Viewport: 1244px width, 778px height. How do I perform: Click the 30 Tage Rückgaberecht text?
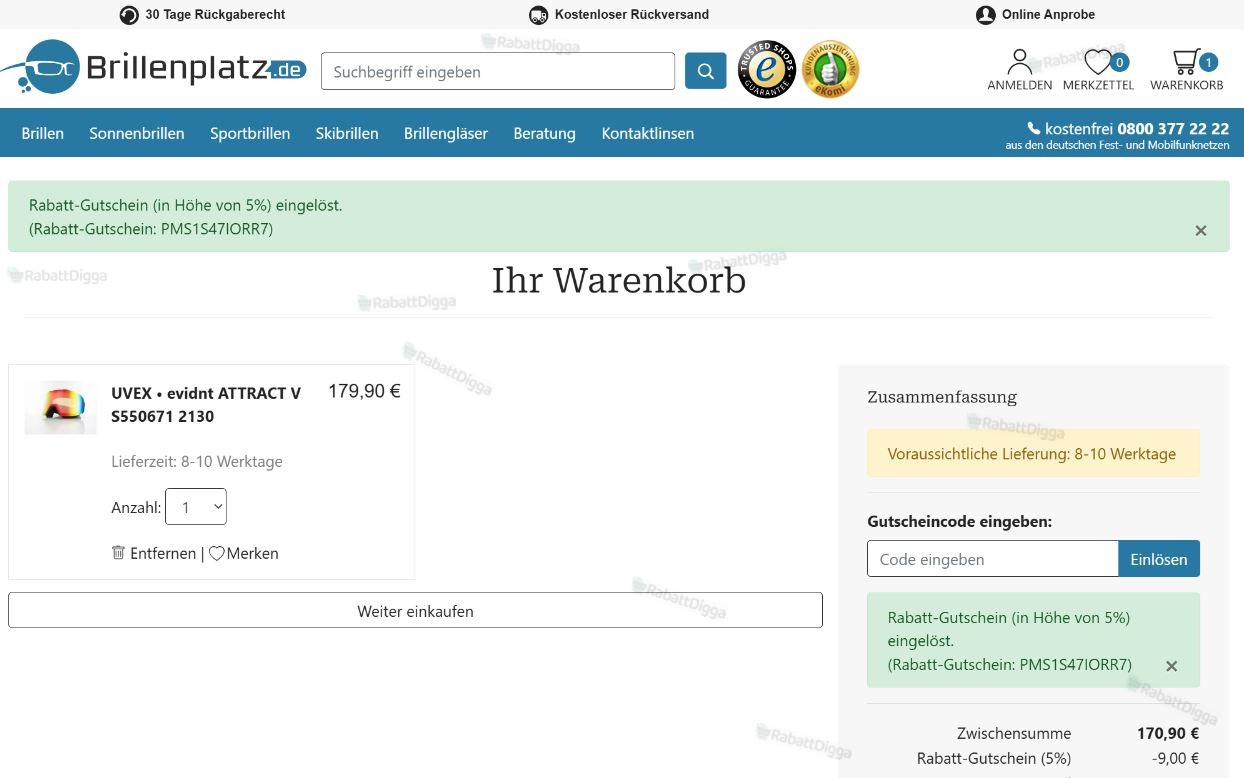[x=215, y=15]
